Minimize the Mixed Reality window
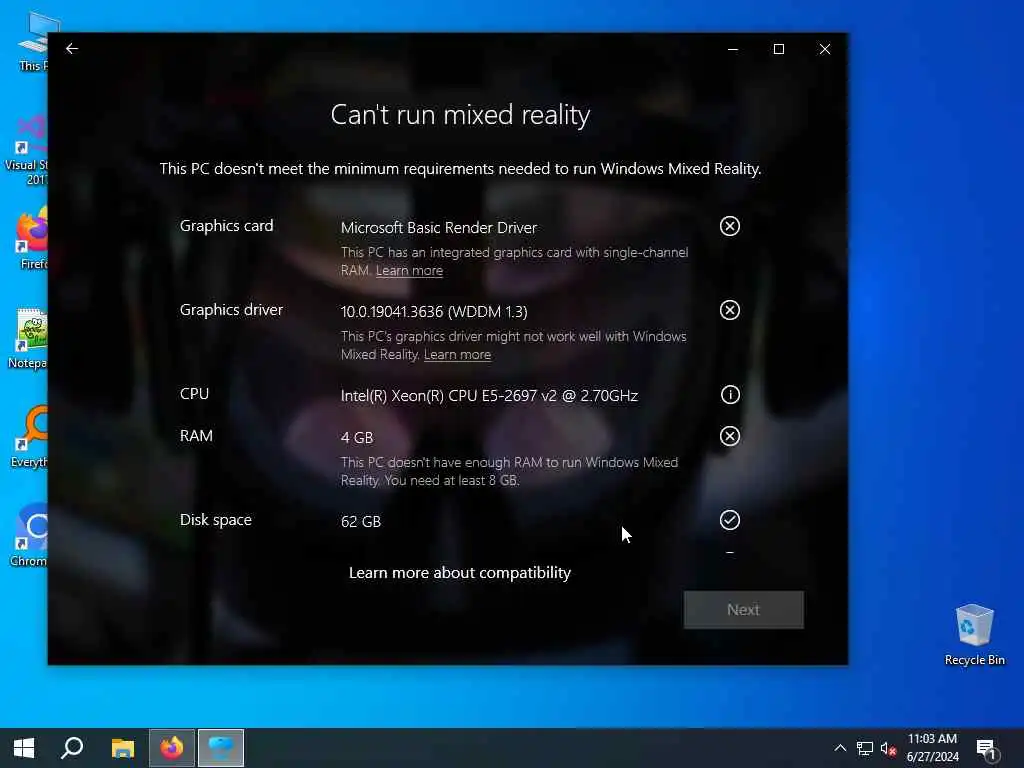Viewport: 1024px width, 768px height. (x=733, y=49)
